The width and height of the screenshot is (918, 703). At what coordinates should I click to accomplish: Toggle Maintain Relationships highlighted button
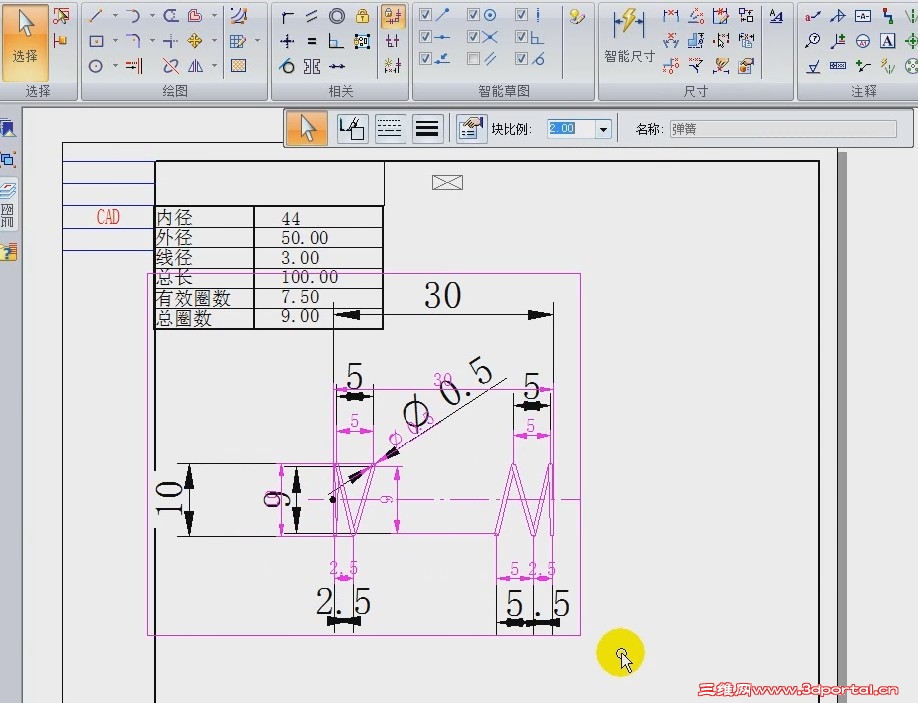pyautogui.click(x=393, y=16)
